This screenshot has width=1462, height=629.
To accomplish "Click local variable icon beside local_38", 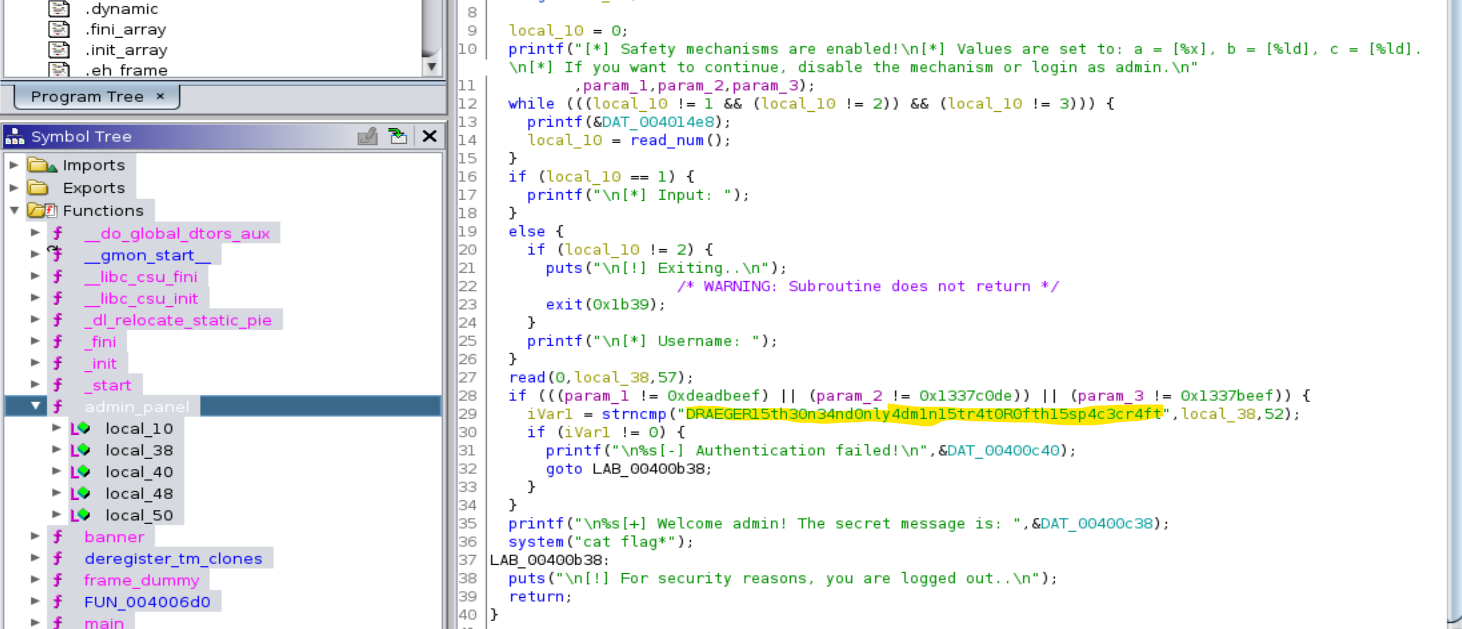I will pyautogui.click(x=80, y=450).
